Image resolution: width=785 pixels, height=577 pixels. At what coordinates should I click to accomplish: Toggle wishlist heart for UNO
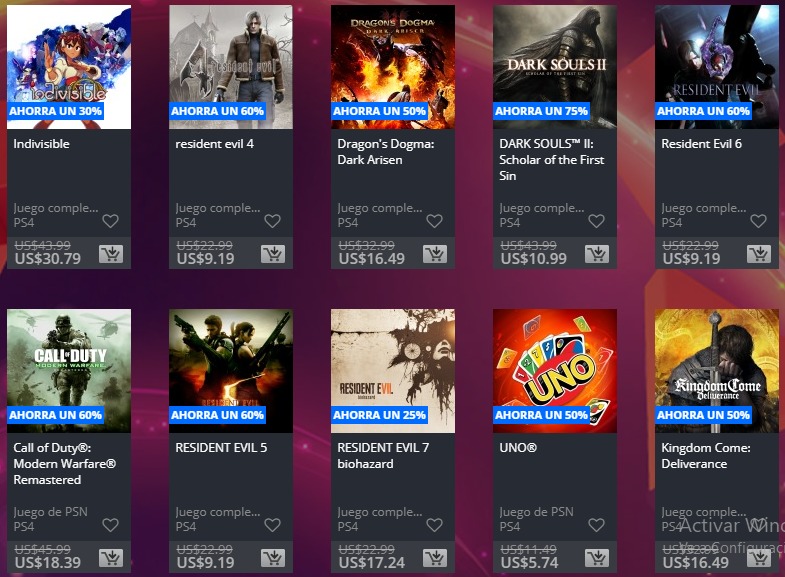(596, 524)
